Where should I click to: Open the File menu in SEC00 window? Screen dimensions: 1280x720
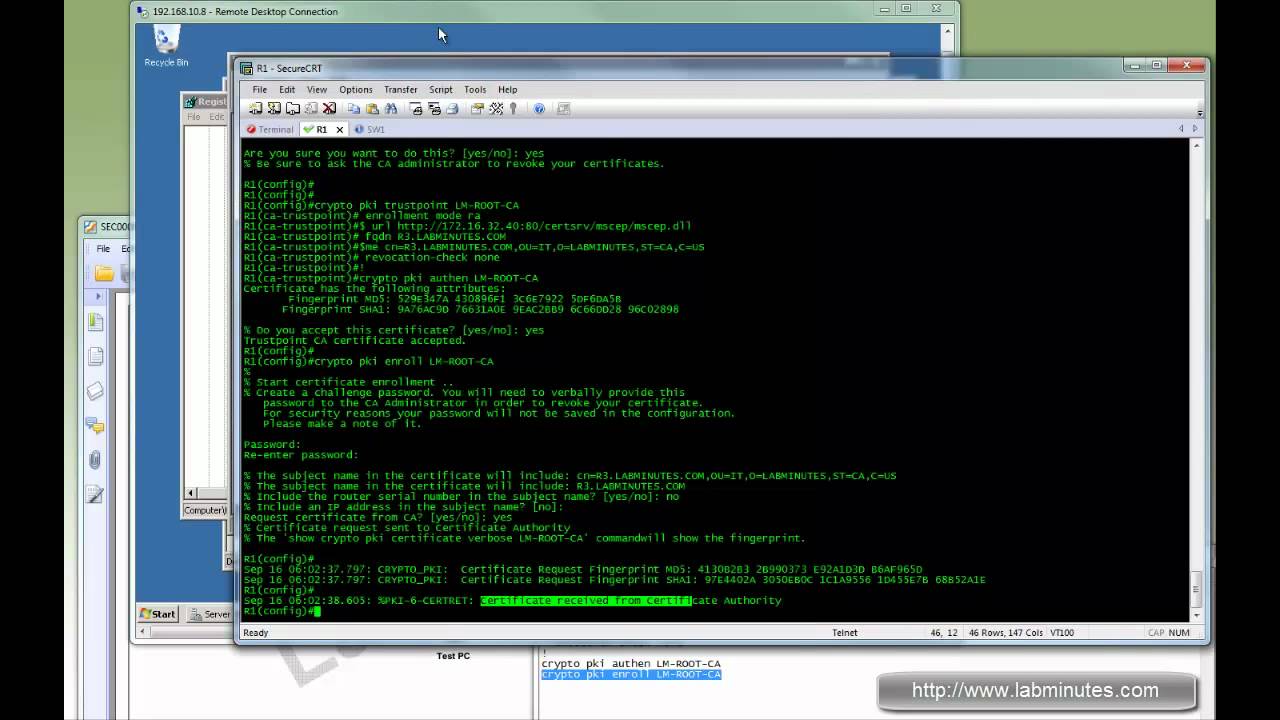[103, 248]
